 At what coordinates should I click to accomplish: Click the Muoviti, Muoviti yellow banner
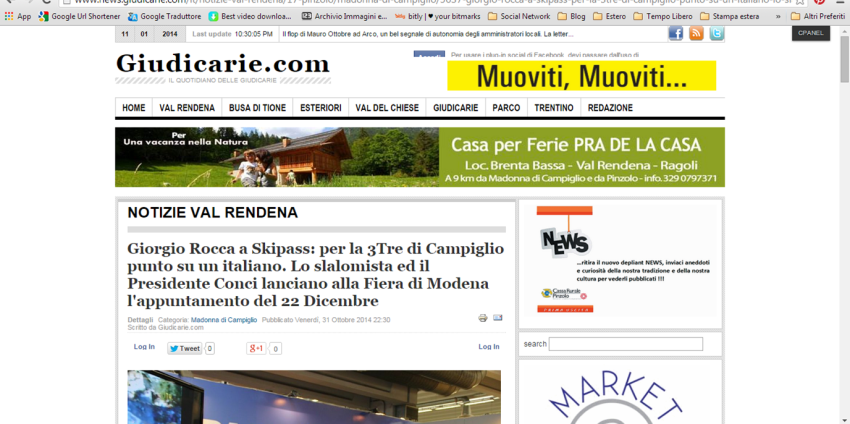tap(582, 76)
